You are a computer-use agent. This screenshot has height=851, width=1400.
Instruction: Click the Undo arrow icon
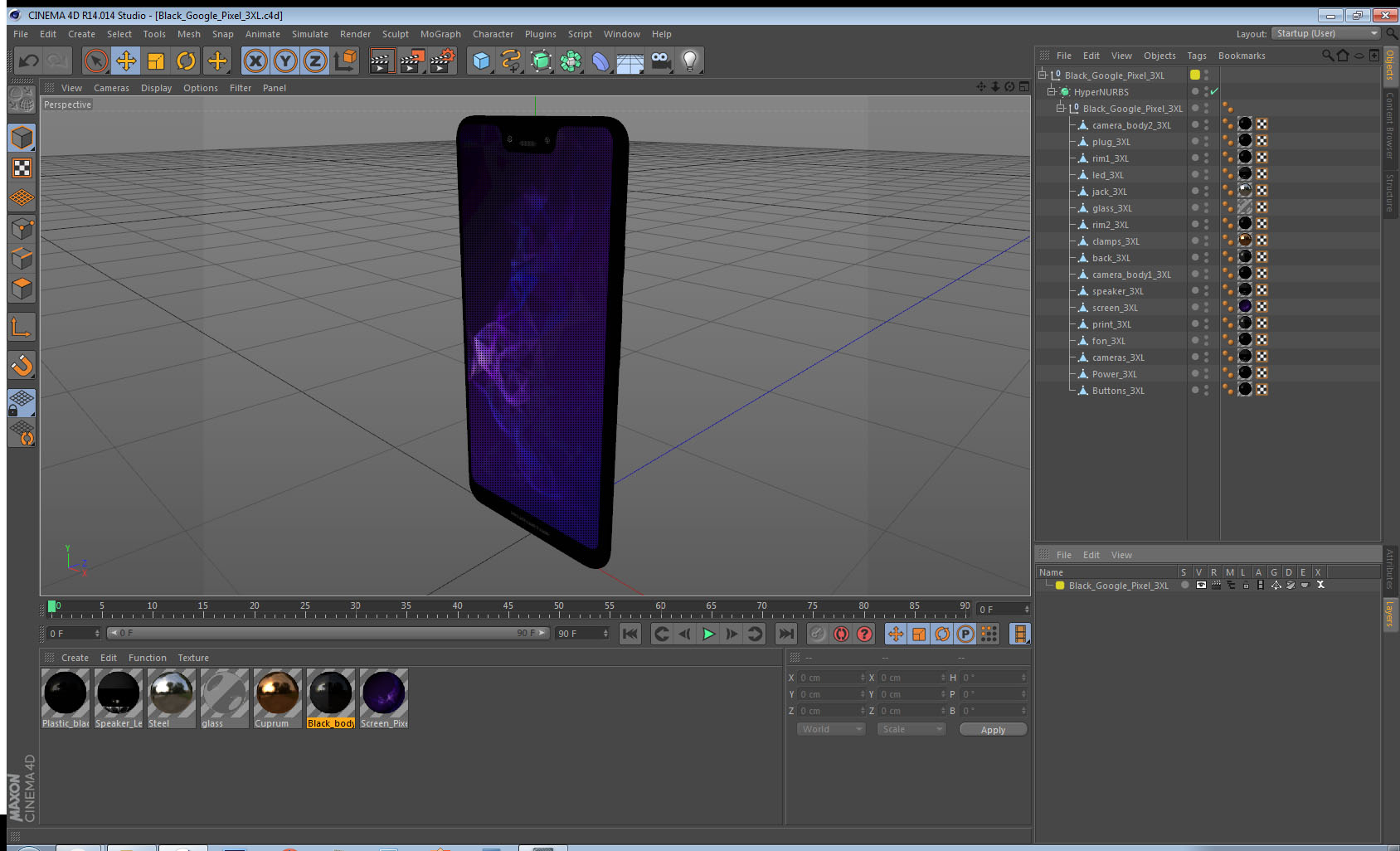coord(29,61)
